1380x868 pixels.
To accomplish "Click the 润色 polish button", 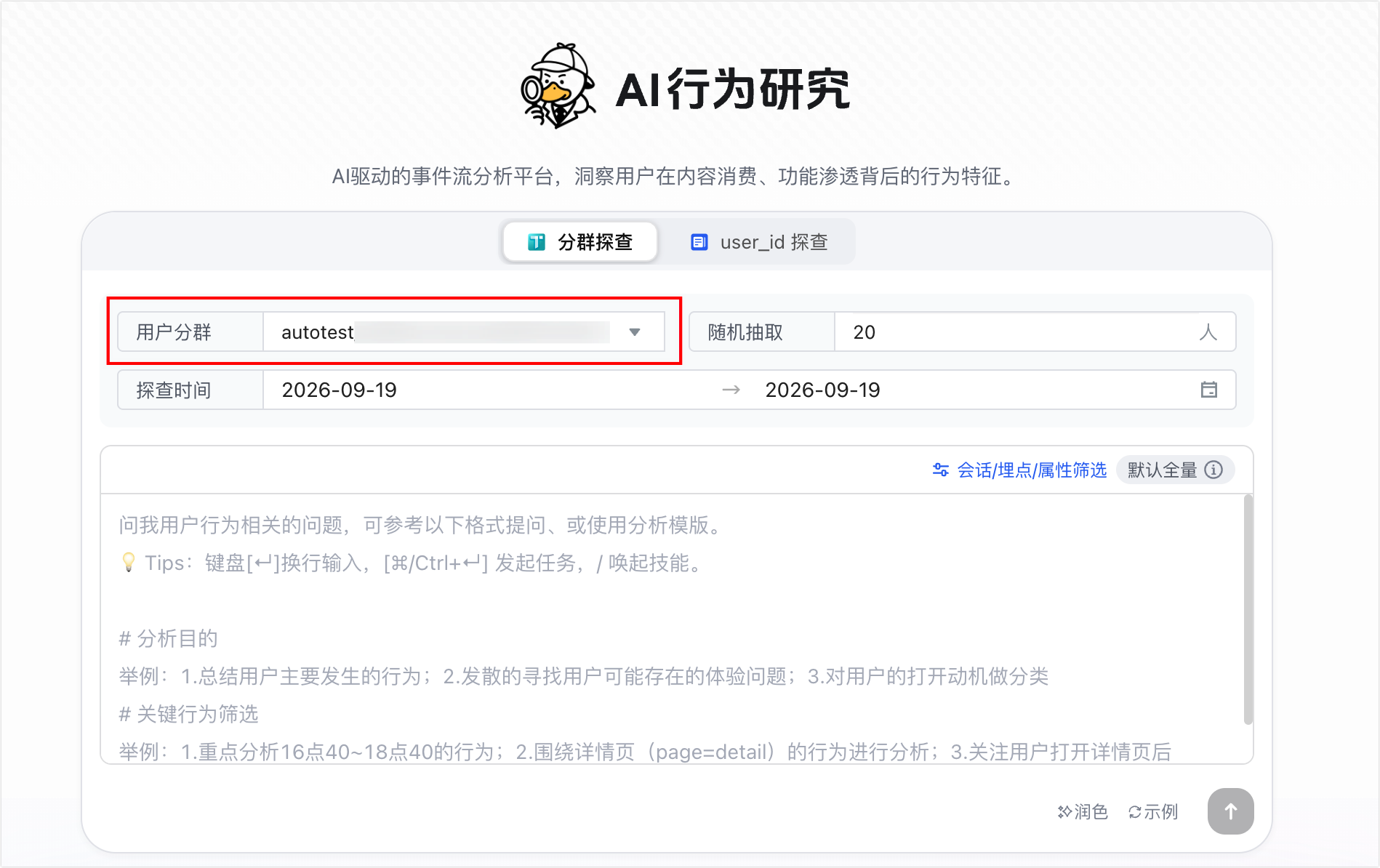I will pyautogui.click(x=1083, y=811).
